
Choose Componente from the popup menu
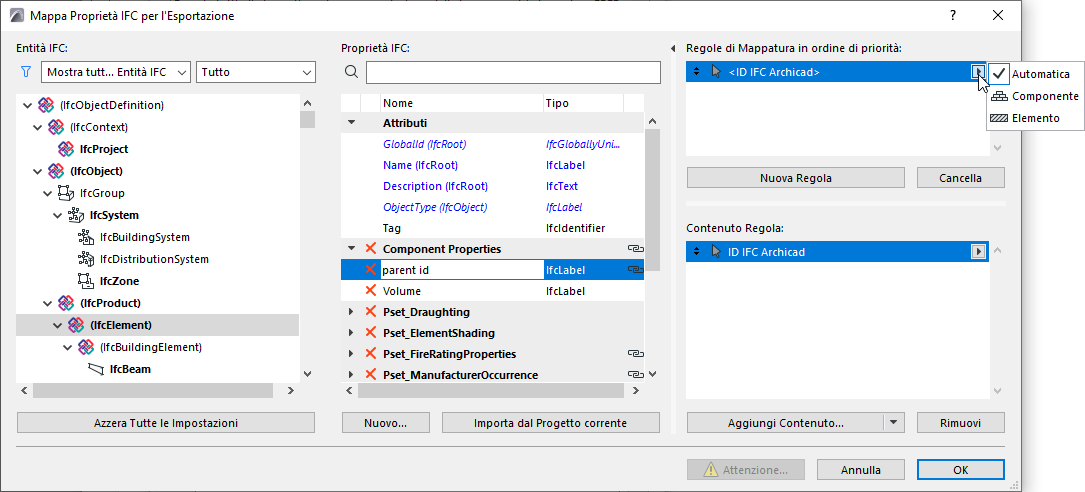point(1044,96)
